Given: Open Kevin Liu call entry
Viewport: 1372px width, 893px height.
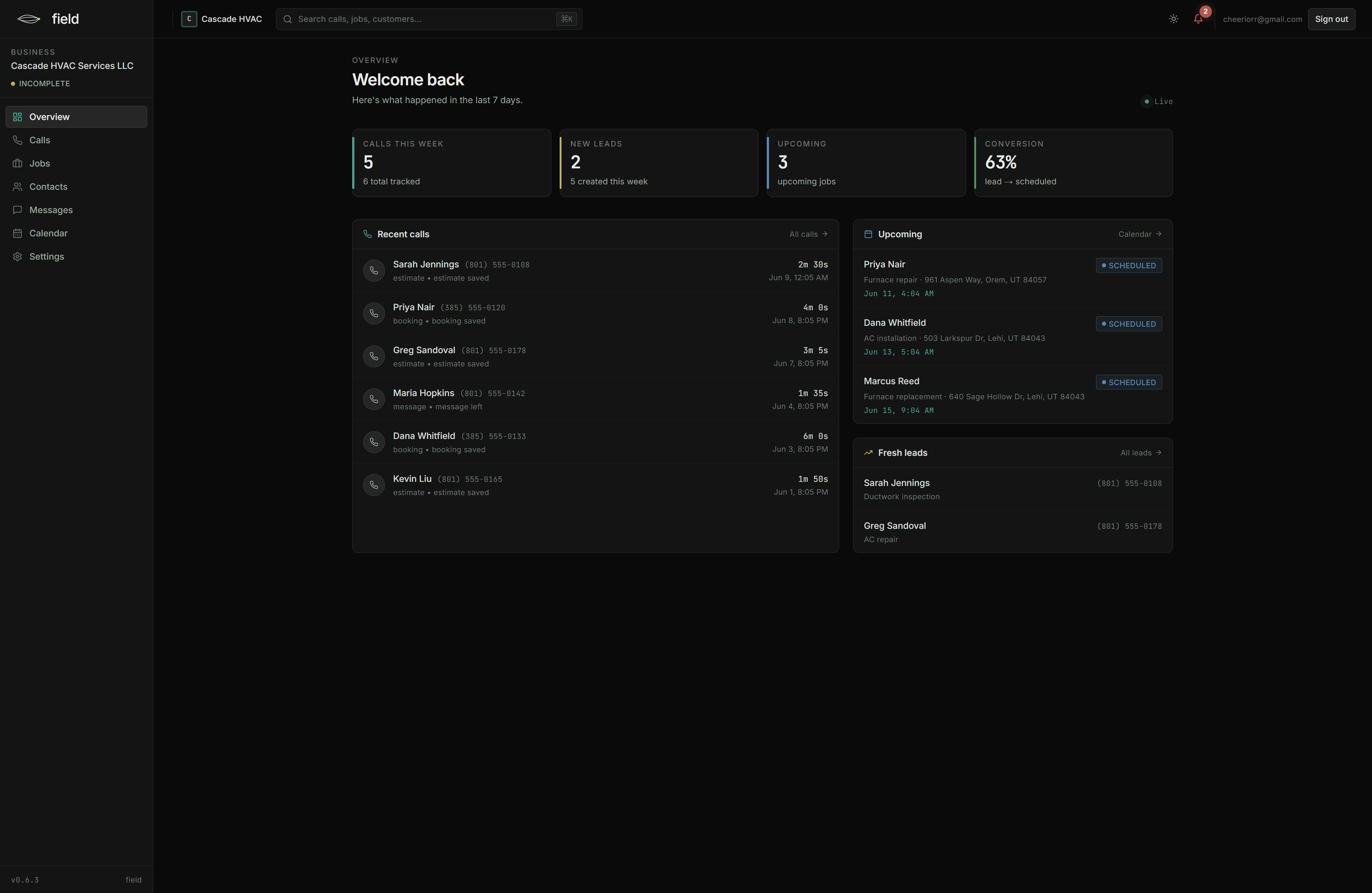Looking at the screenshot, I should [595, 485].
